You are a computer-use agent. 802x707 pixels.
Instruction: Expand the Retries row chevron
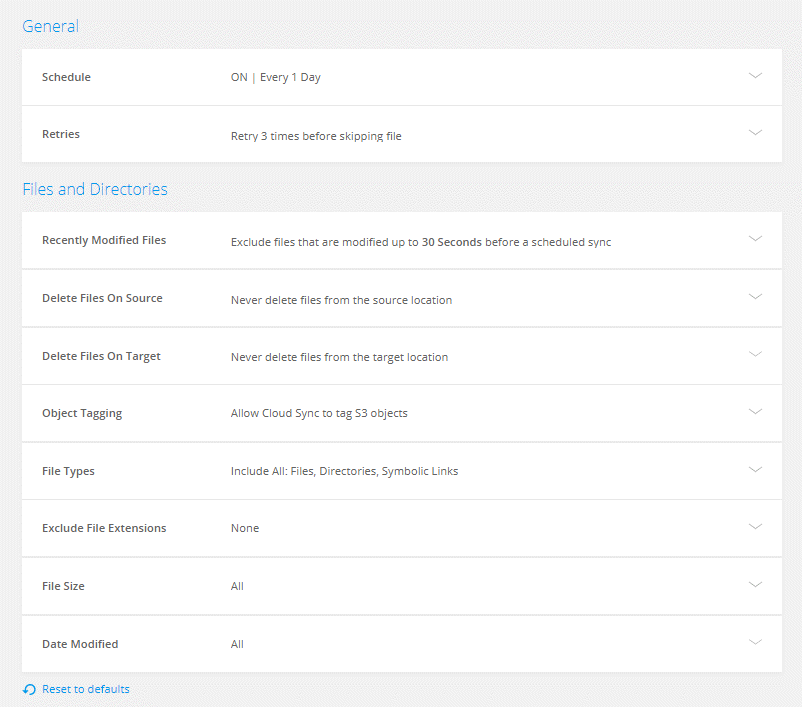(755, 132)
